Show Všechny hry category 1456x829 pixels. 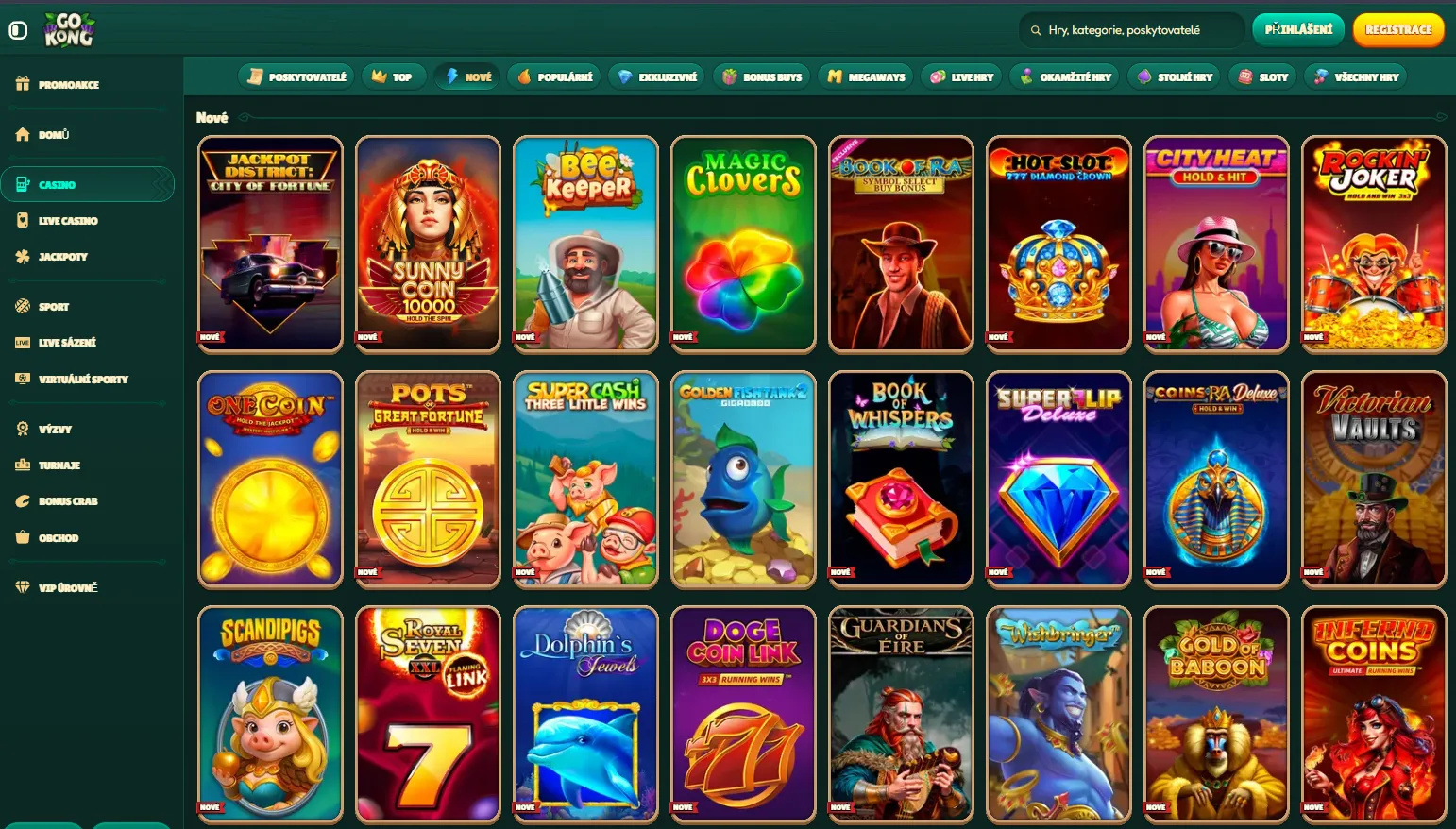point(1356,76)
